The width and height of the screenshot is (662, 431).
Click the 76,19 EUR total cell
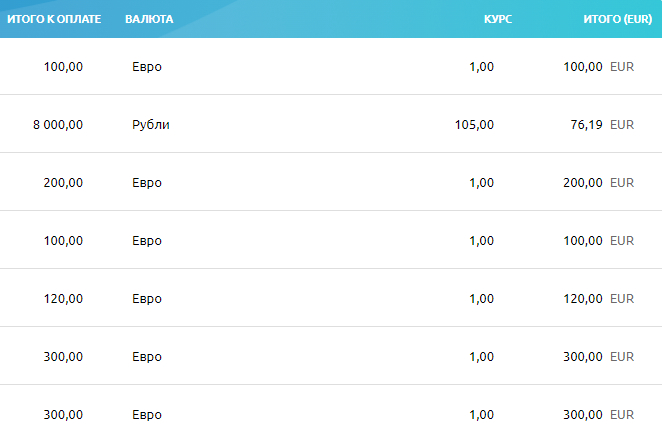pyautogui.click(x=602, y=125)
